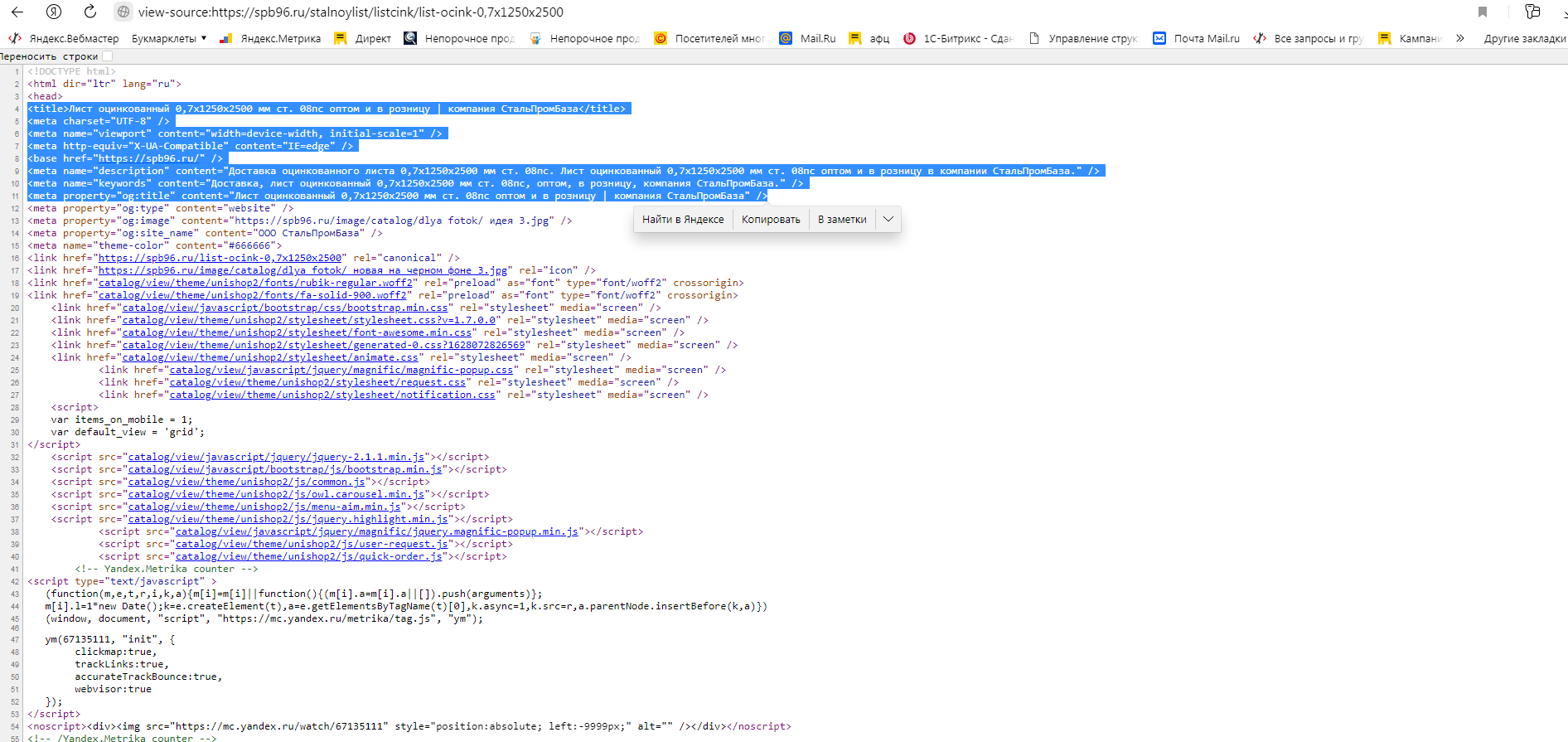Open site info globe icon in address bar
Screen dimensions: 1568x742
coord(123,12)
